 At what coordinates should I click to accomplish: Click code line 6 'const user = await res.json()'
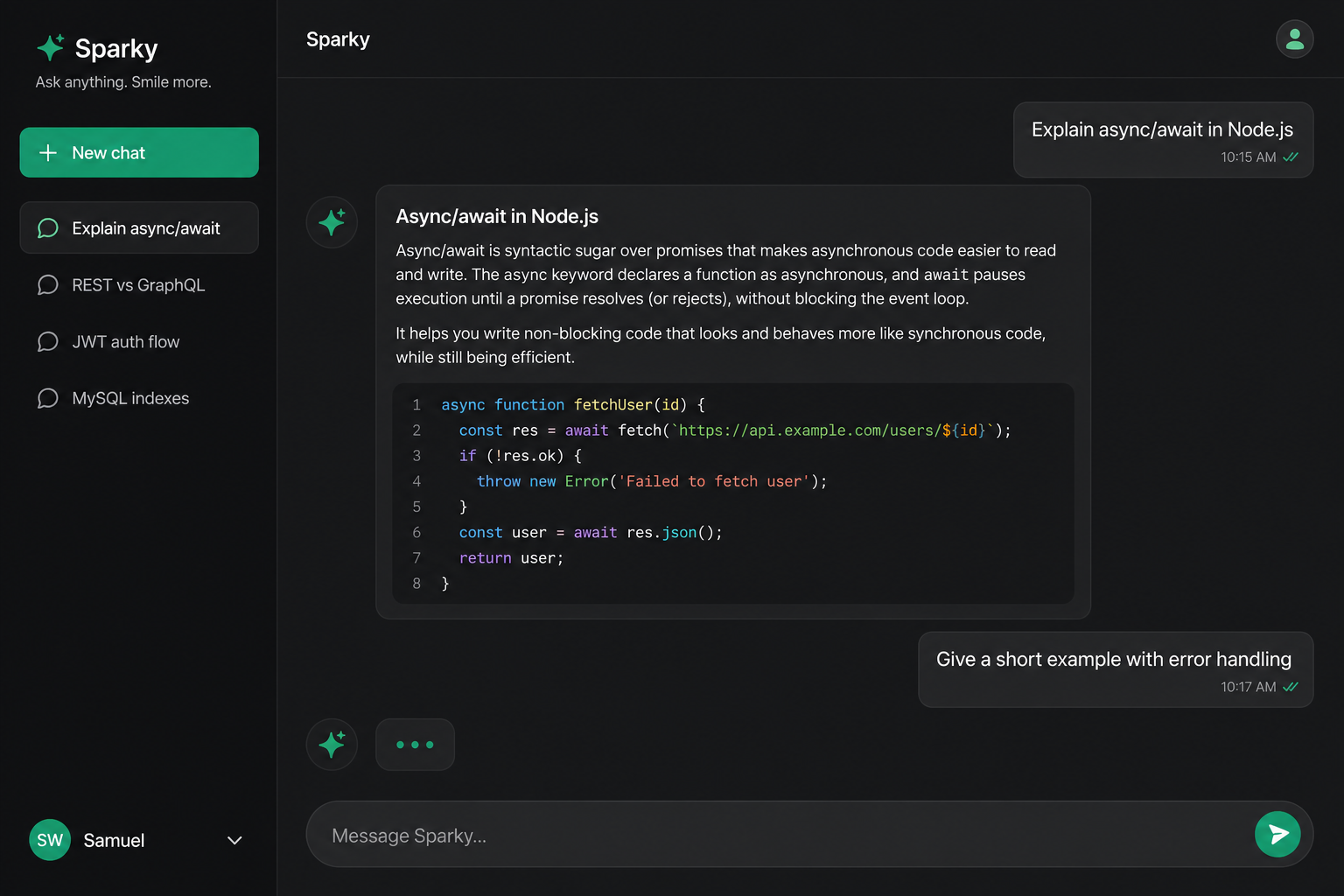pyautogui.click(x=591, y=533)
